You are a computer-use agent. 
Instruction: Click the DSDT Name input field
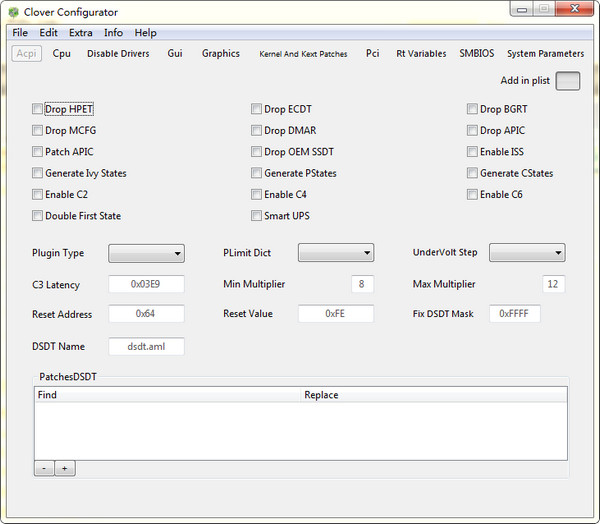click(x=146, y=347)
